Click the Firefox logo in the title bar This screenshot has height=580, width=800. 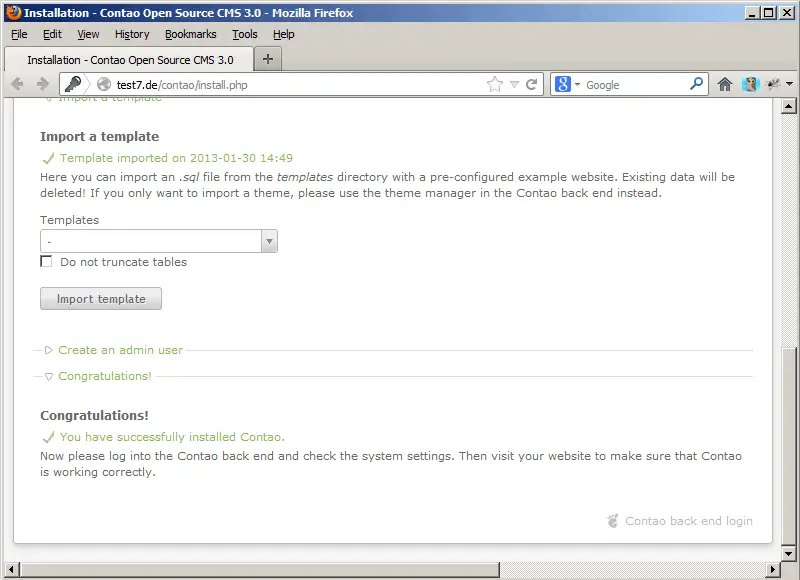coord(14,12)
